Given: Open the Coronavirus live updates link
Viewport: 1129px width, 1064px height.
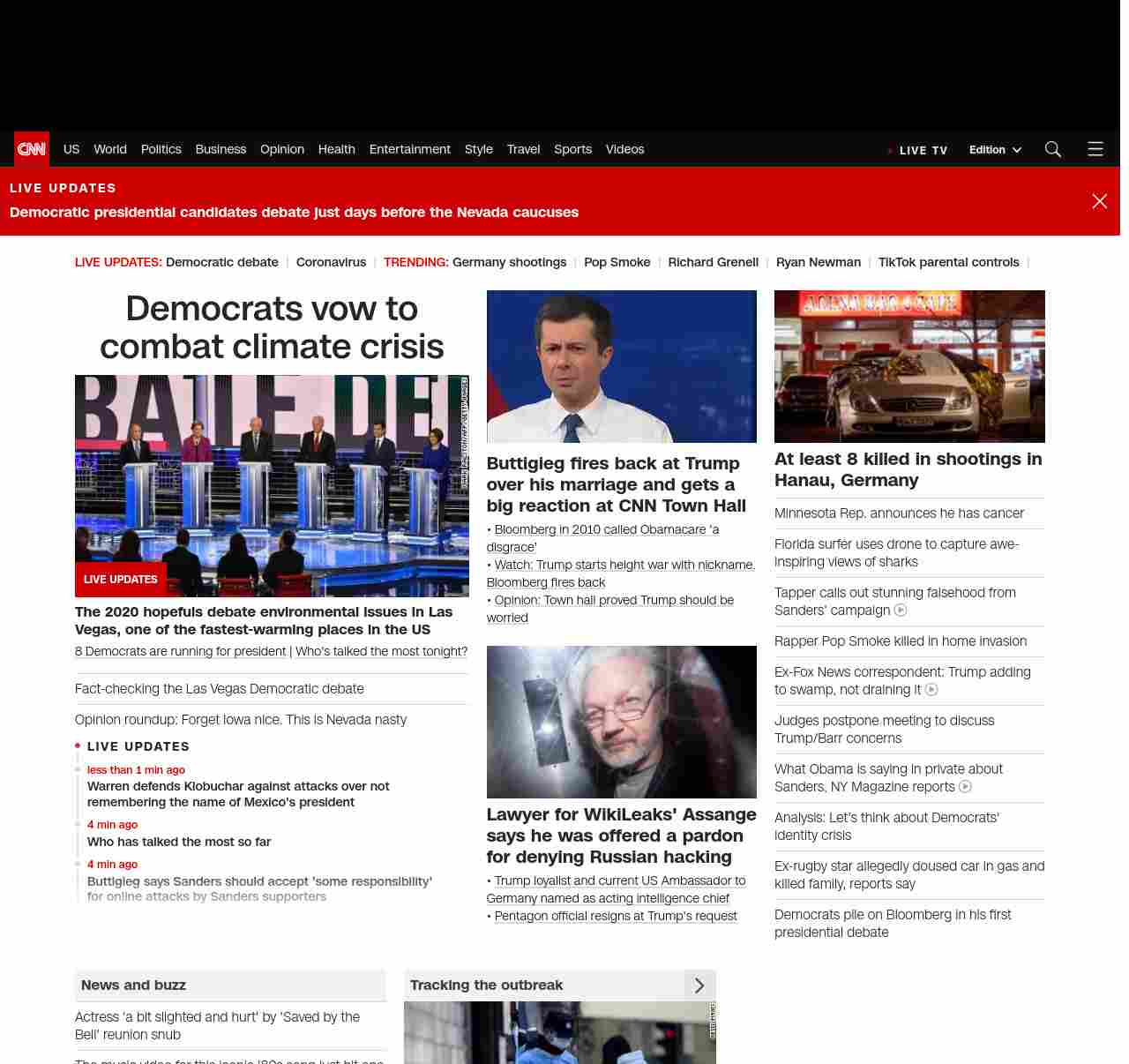Looking at the screenshot, I should pos(331,262).
